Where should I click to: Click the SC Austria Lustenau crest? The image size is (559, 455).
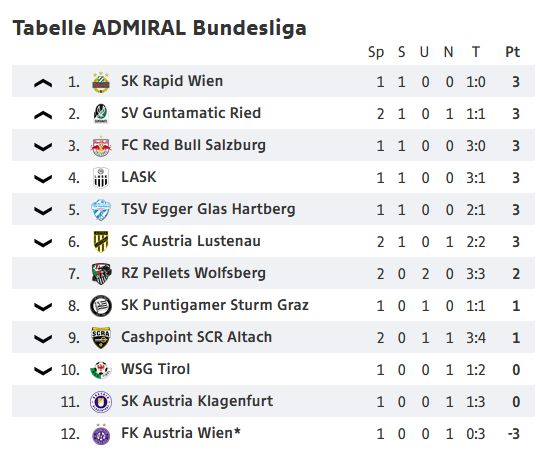tap(101, 242)
